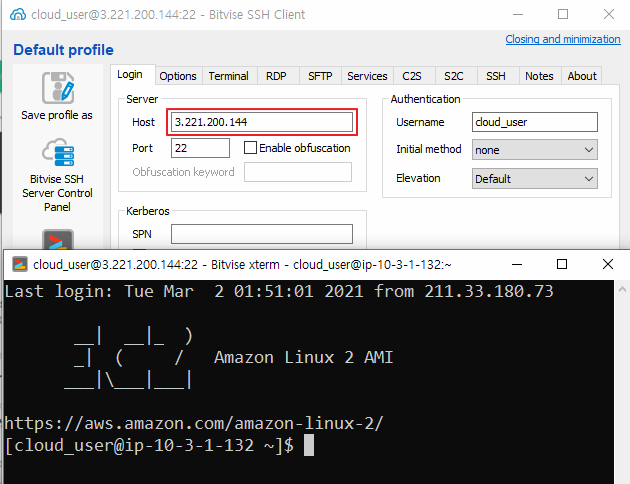The width and height of the screenshot is (630, 484).
Task: Click the Port input field
Action: point(200,148)
